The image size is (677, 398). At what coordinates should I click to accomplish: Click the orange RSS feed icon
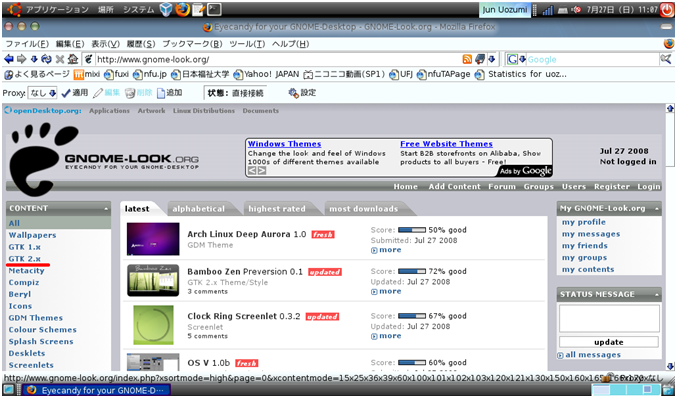point(467,59)
